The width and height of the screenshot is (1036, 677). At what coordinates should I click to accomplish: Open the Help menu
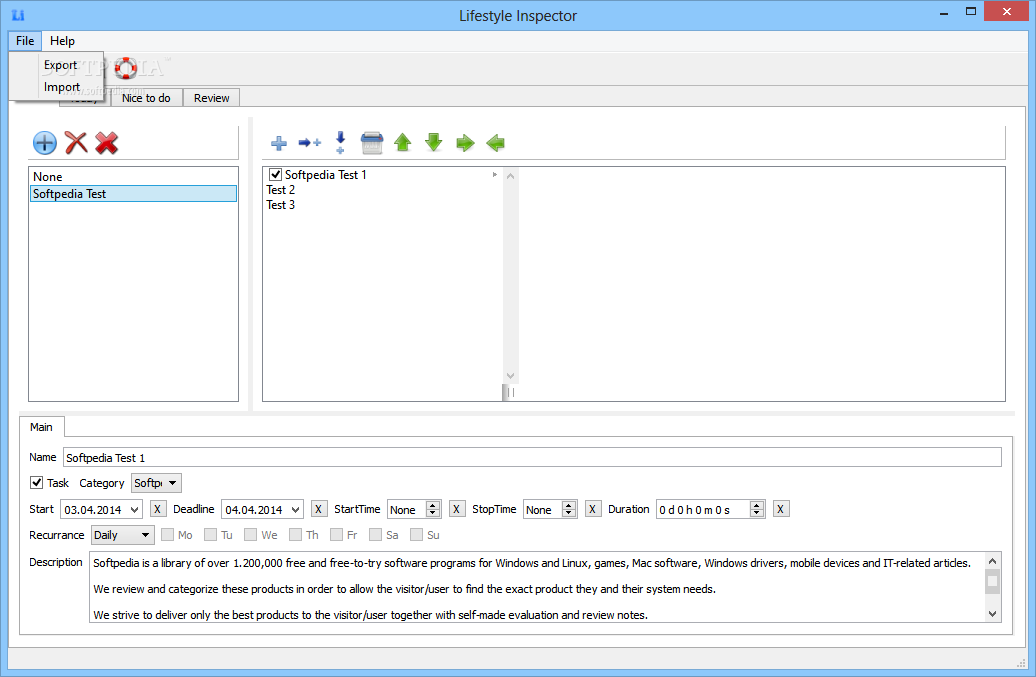(62, 41)
